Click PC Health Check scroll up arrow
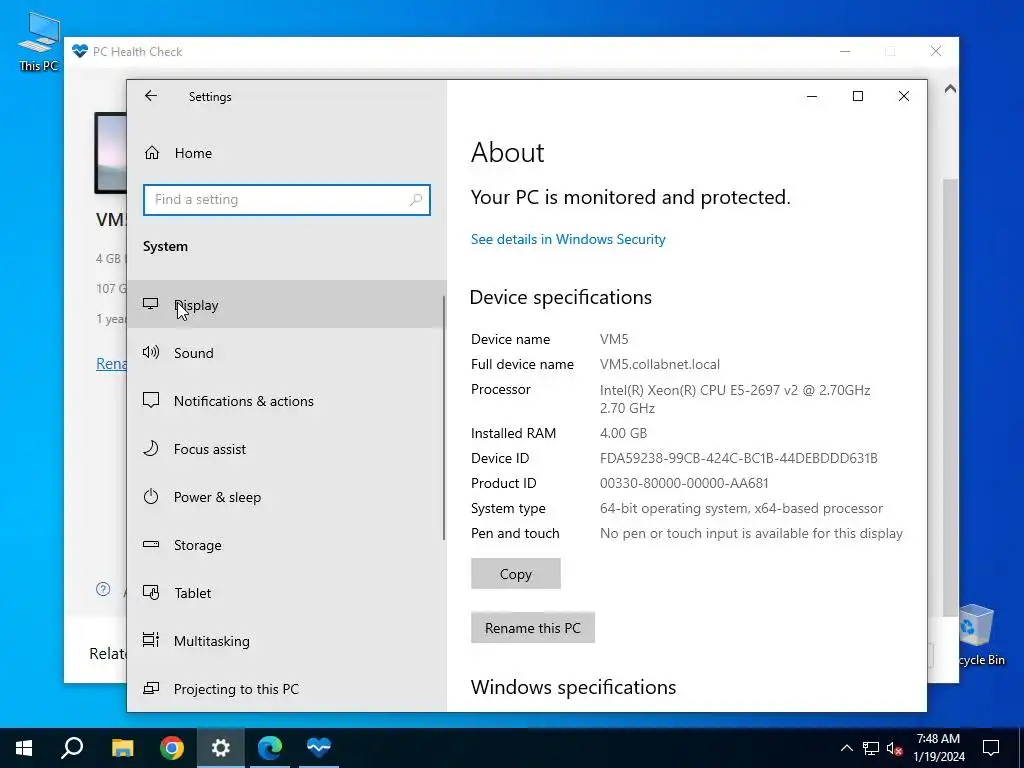Screen dimensions: 1024x768 950,88
